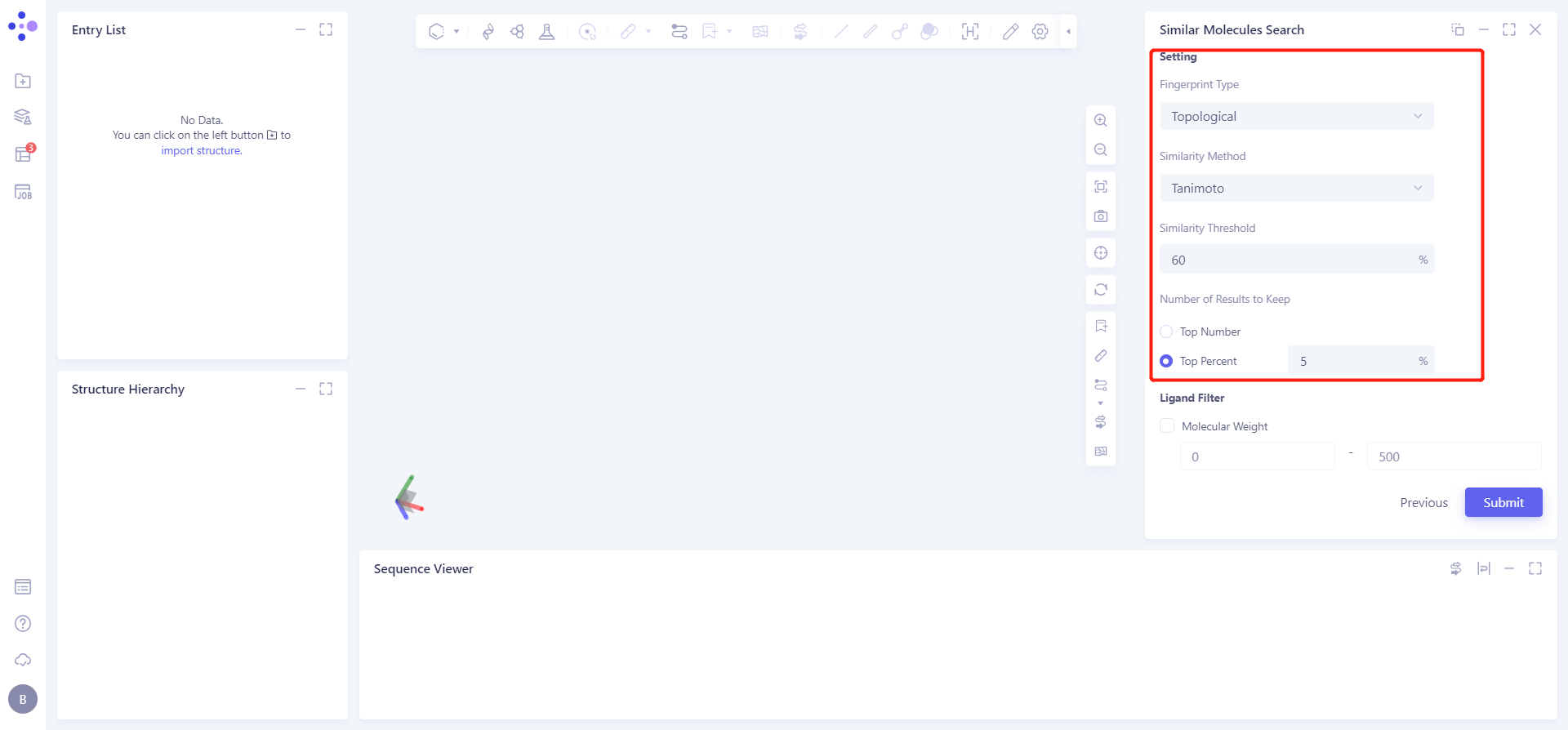The width and height of the screenshot is (1568, 730).
Task: Open the user avatar labeled B
Action: click(x=23, y=699)
